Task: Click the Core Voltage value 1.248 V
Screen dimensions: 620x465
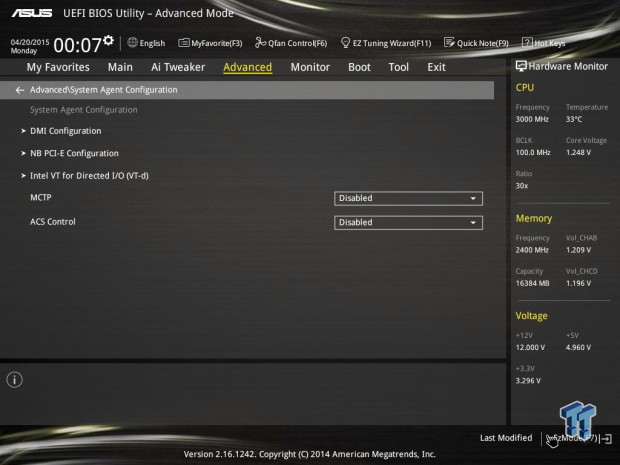Action: pos(578,153)
